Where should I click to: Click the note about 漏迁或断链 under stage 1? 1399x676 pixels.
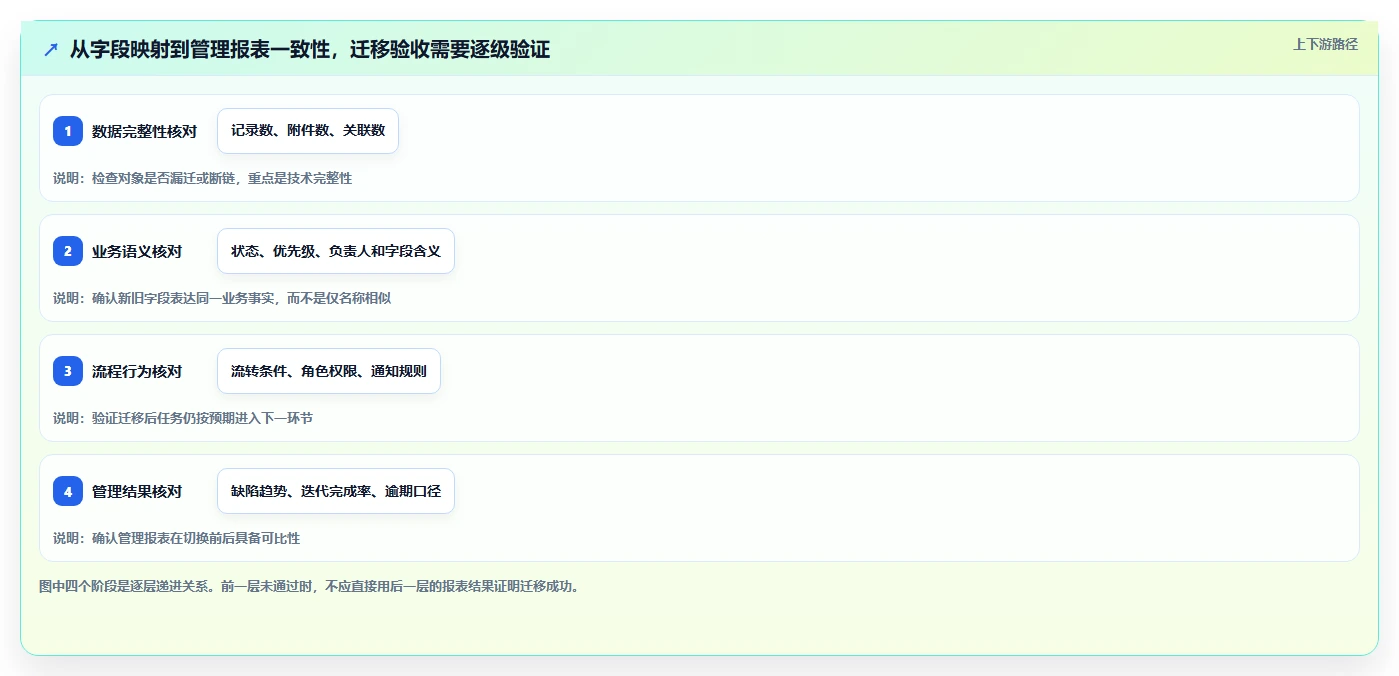[x=202, y=178]
